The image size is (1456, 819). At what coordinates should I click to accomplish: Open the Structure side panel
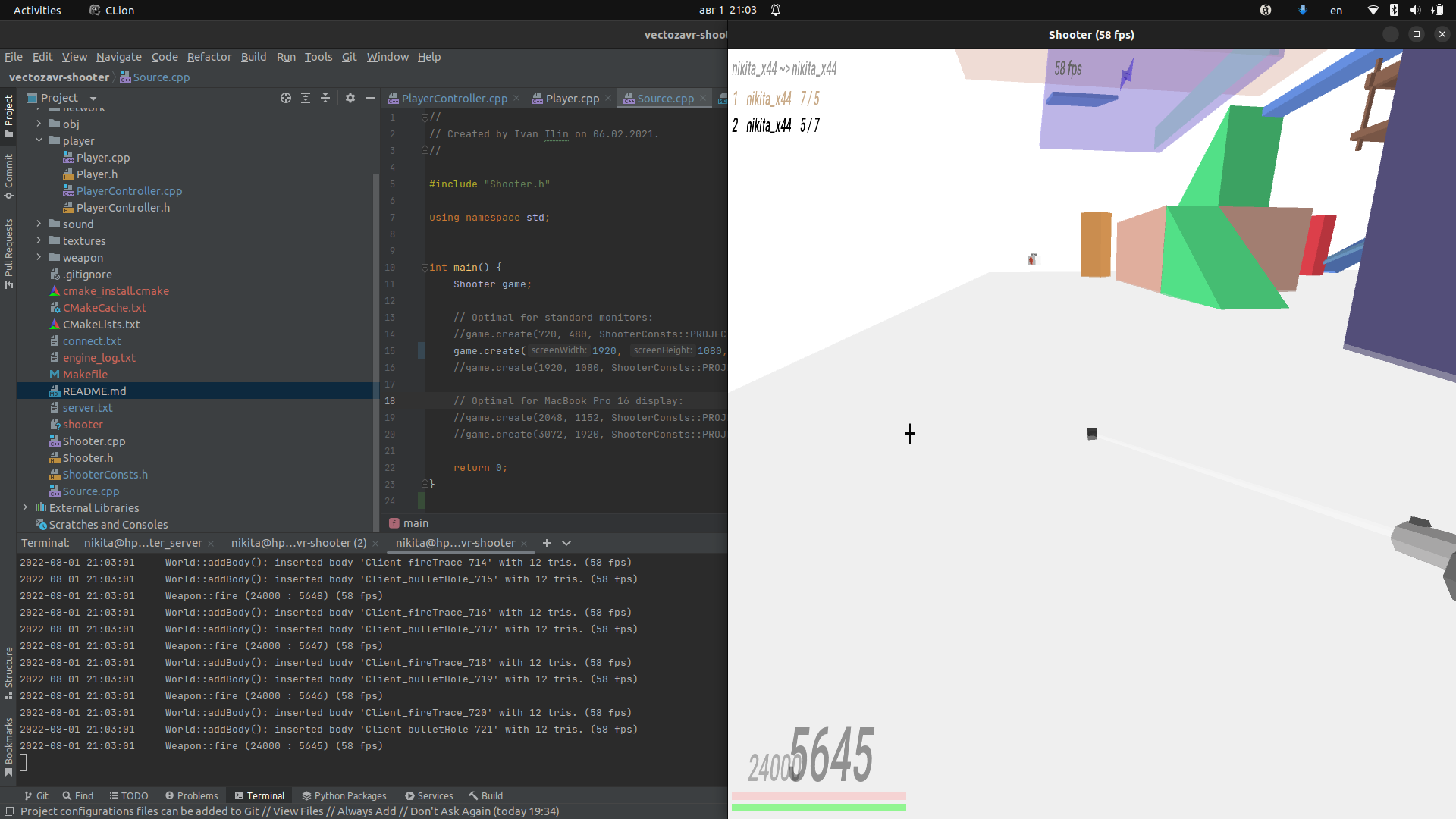[x=8, y=673]
